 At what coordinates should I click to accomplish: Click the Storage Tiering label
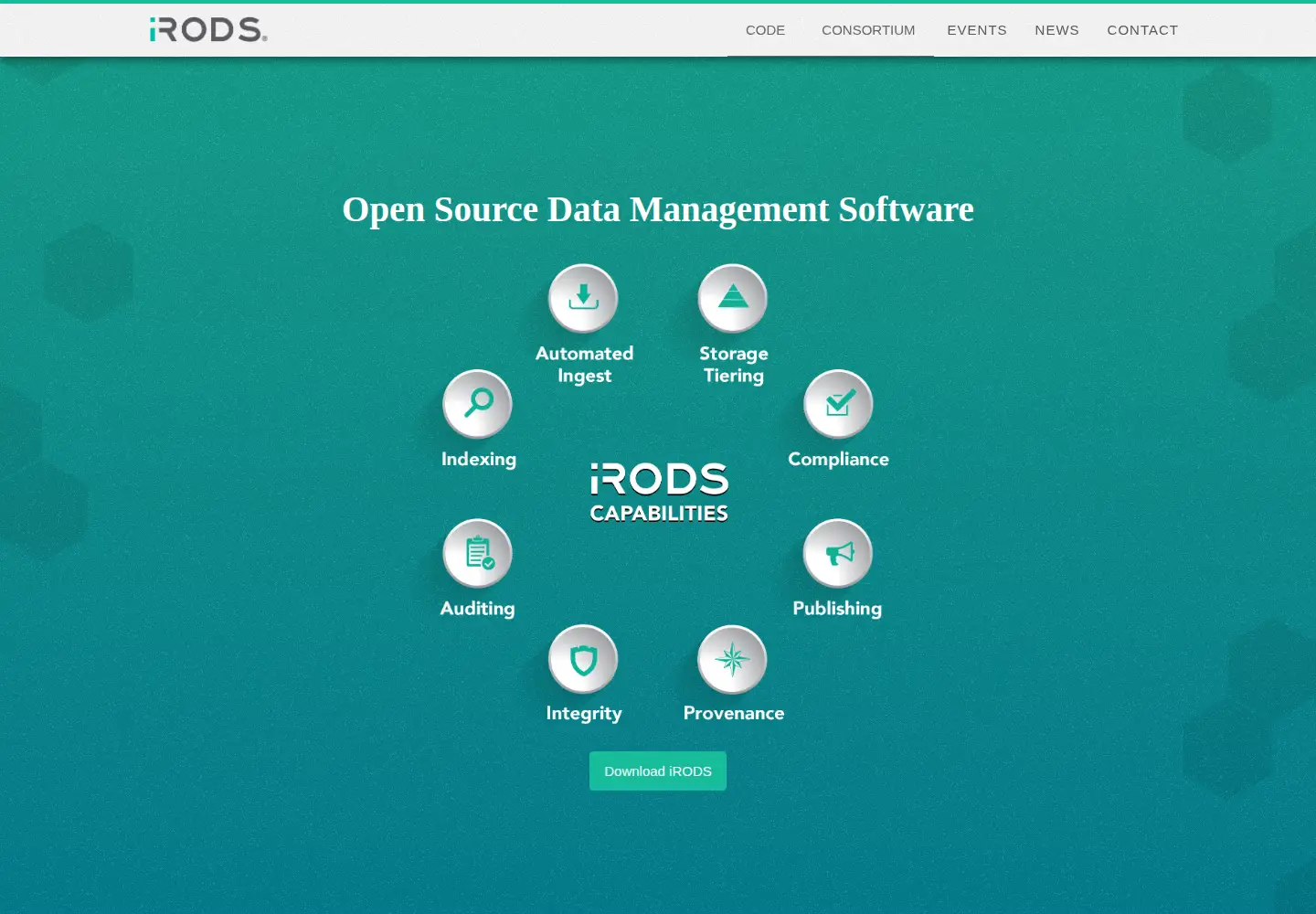(734, 365)
